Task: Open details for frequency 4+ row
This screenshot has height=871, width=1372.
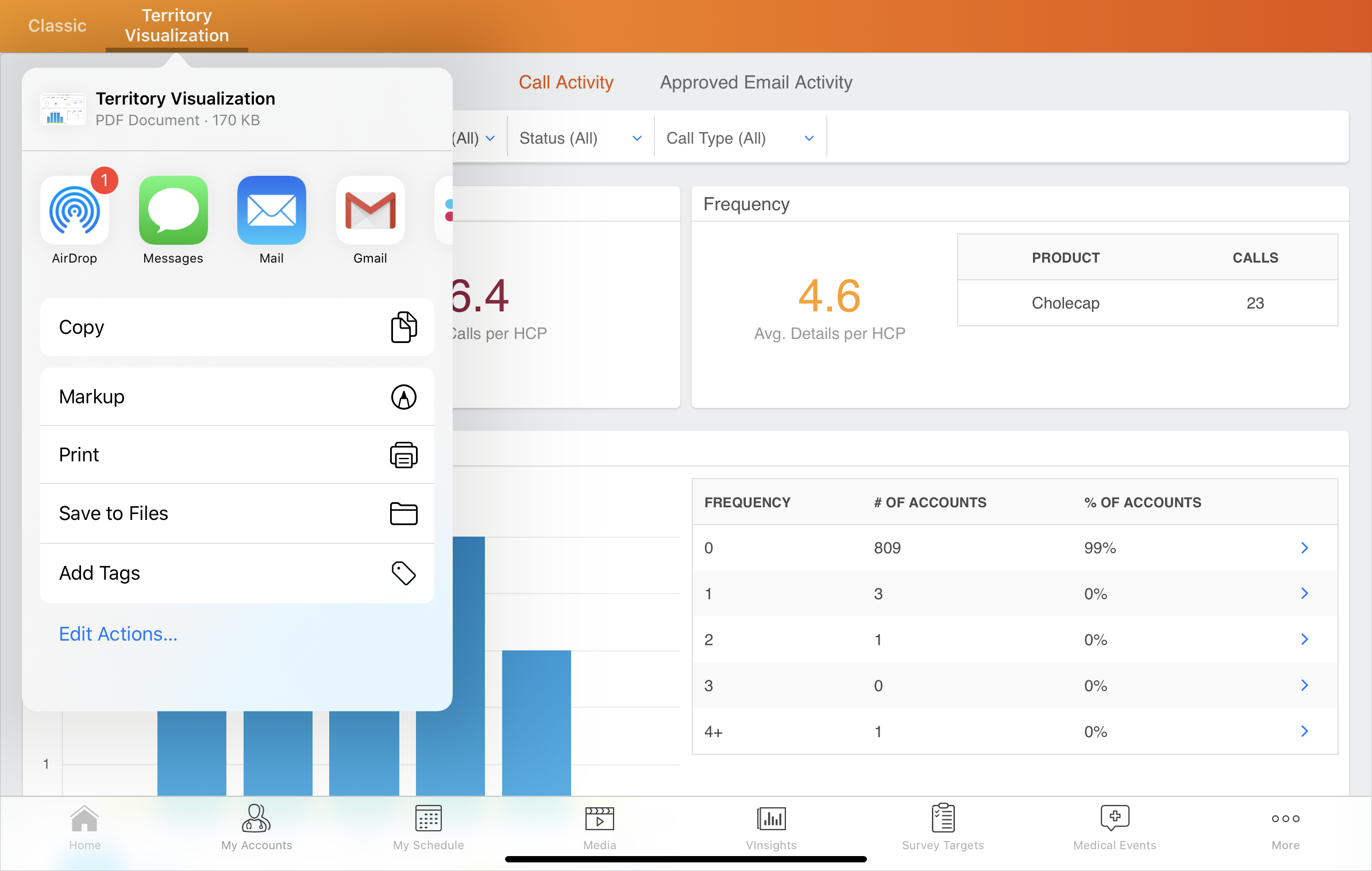Action: [1304, 731]
